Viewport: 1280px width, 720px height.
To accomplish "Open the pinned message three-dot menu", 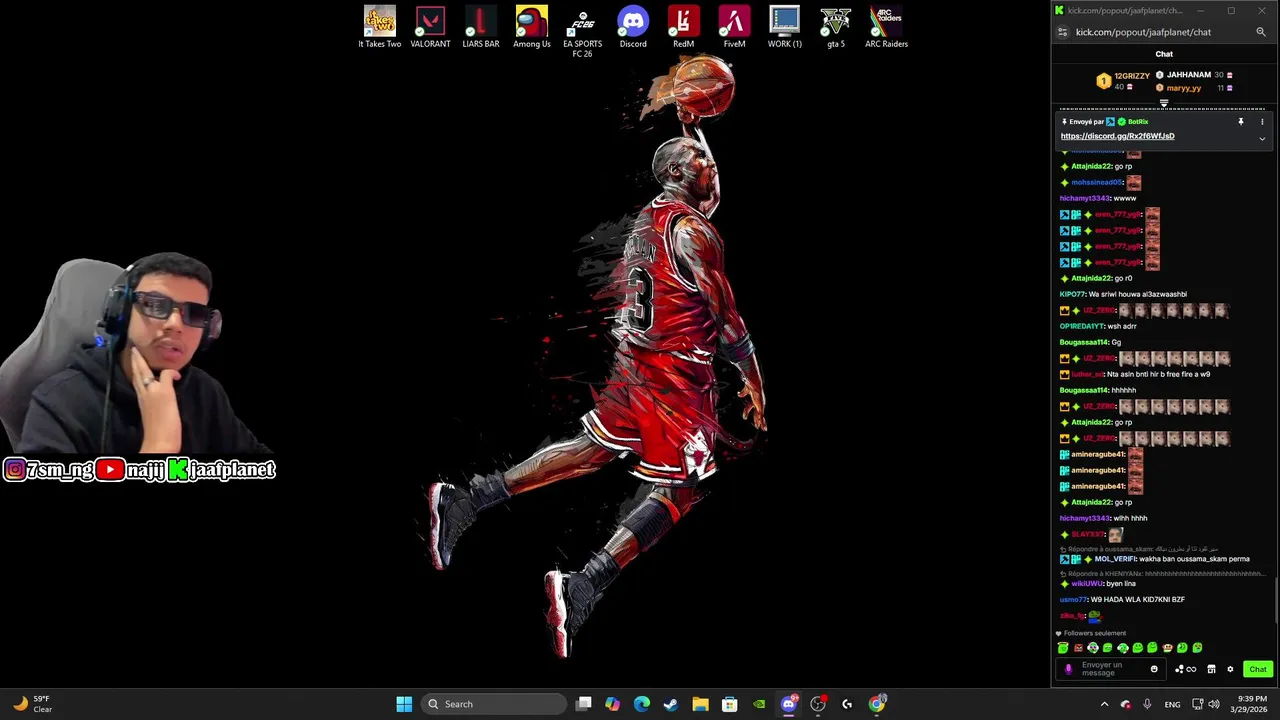I will (1262, 122).
